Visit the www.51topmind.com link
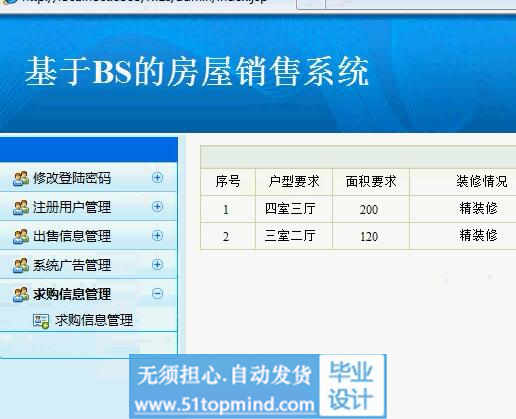Image resolution: width=516 pixels, height=419 pixels. coord(224,405)
